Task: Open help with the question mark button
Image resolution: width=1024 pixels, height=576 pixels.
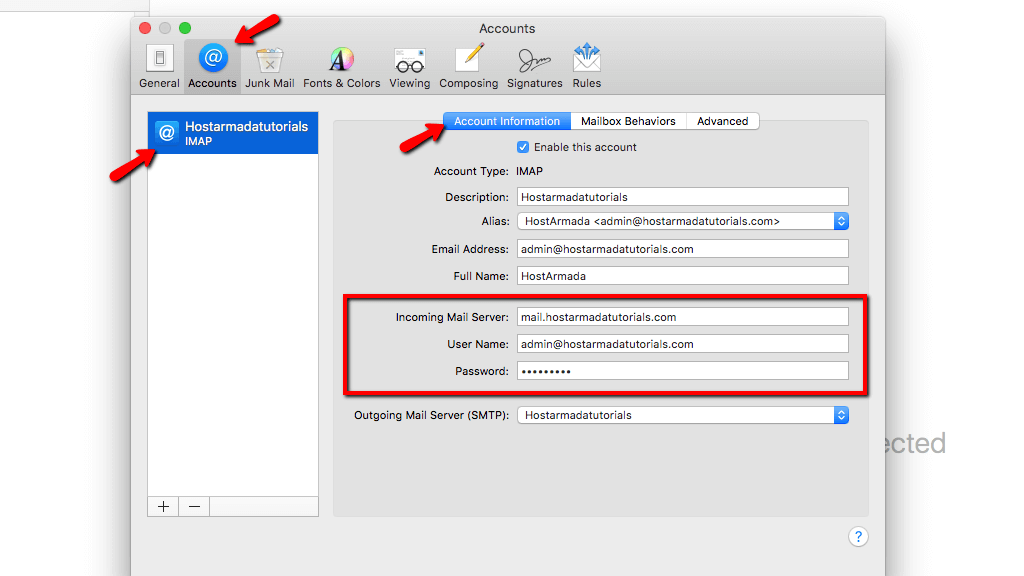Action: tap(858, 537)
